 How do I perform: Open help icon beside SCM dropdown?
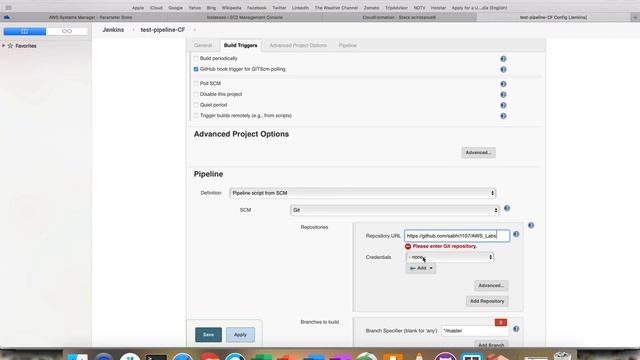click(x=507, y=208)
